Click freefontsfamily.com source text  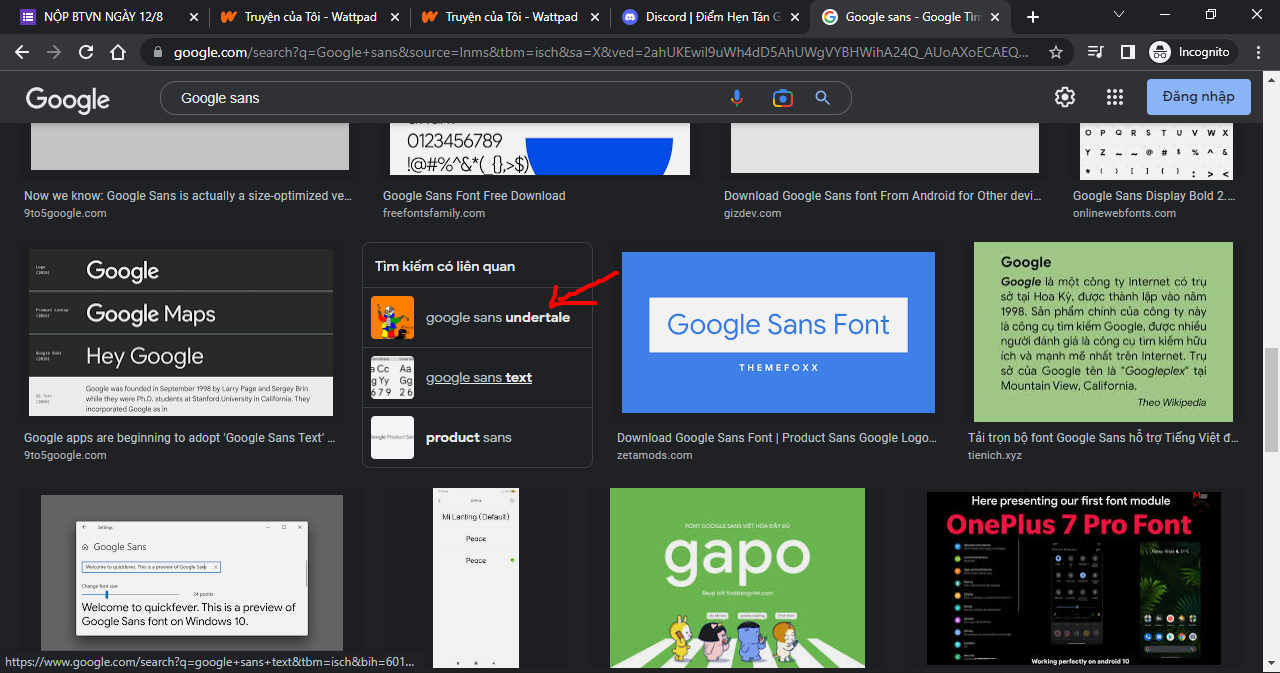tap(434, 213)
